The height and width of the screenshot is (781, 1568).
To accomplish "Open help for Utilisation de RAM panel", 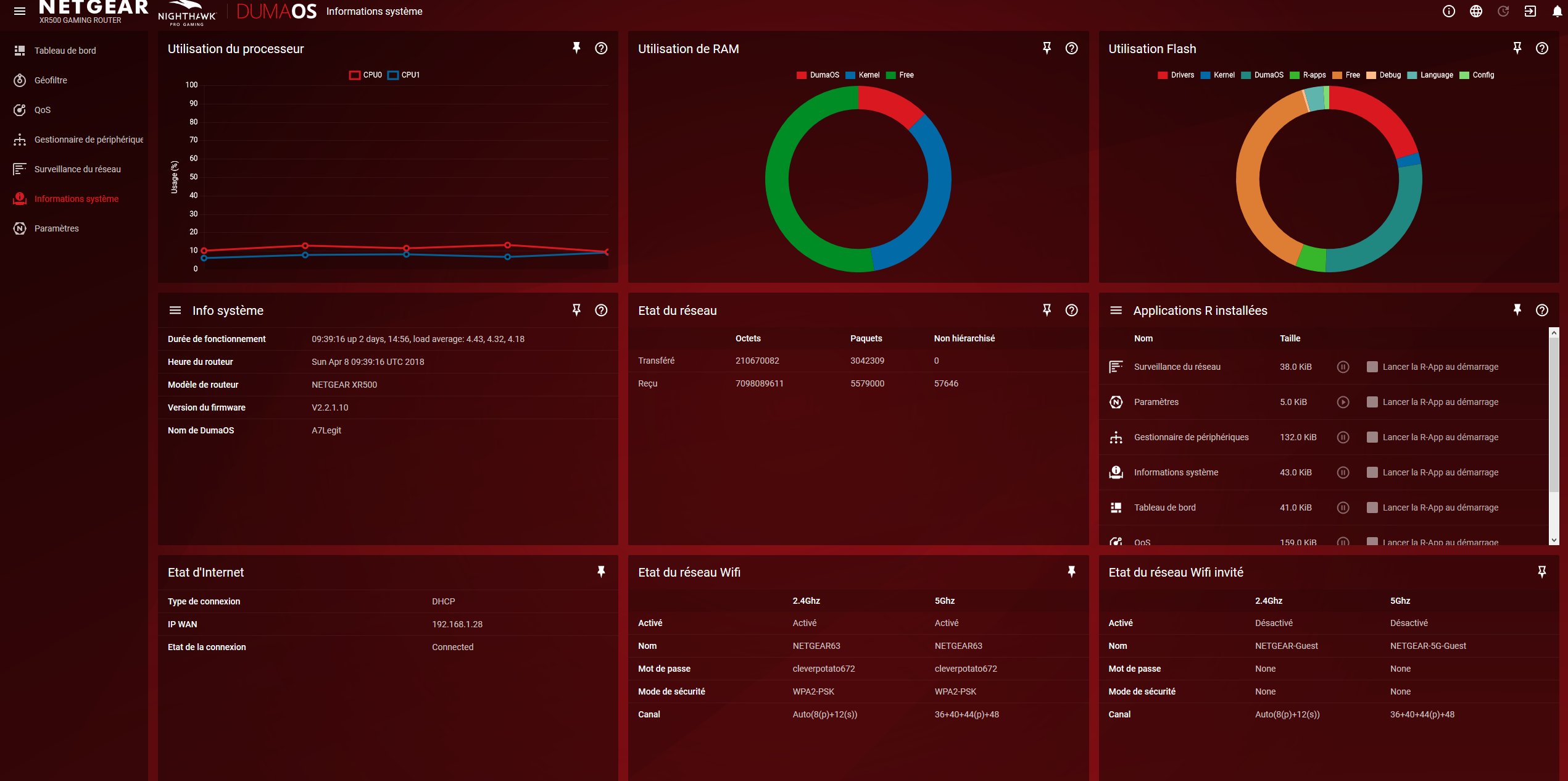I will pyautogui.click(x=1071, y=48).
